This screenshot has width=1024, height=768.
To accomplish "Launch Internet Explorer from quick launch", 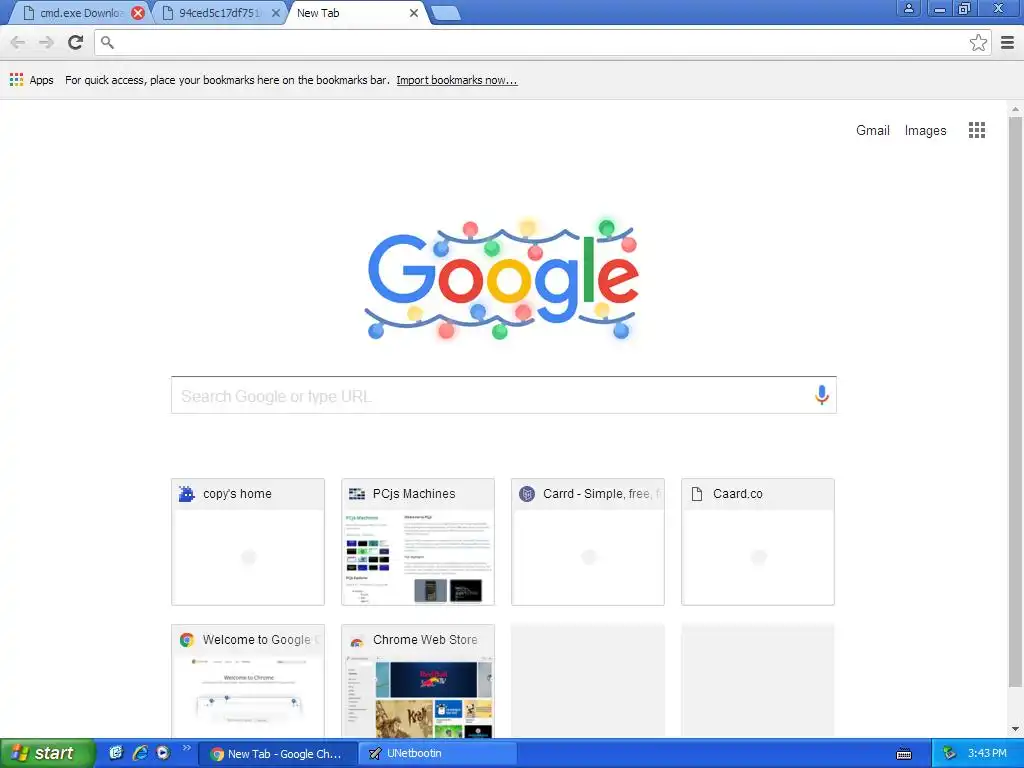I will click(x=140, y=753).
